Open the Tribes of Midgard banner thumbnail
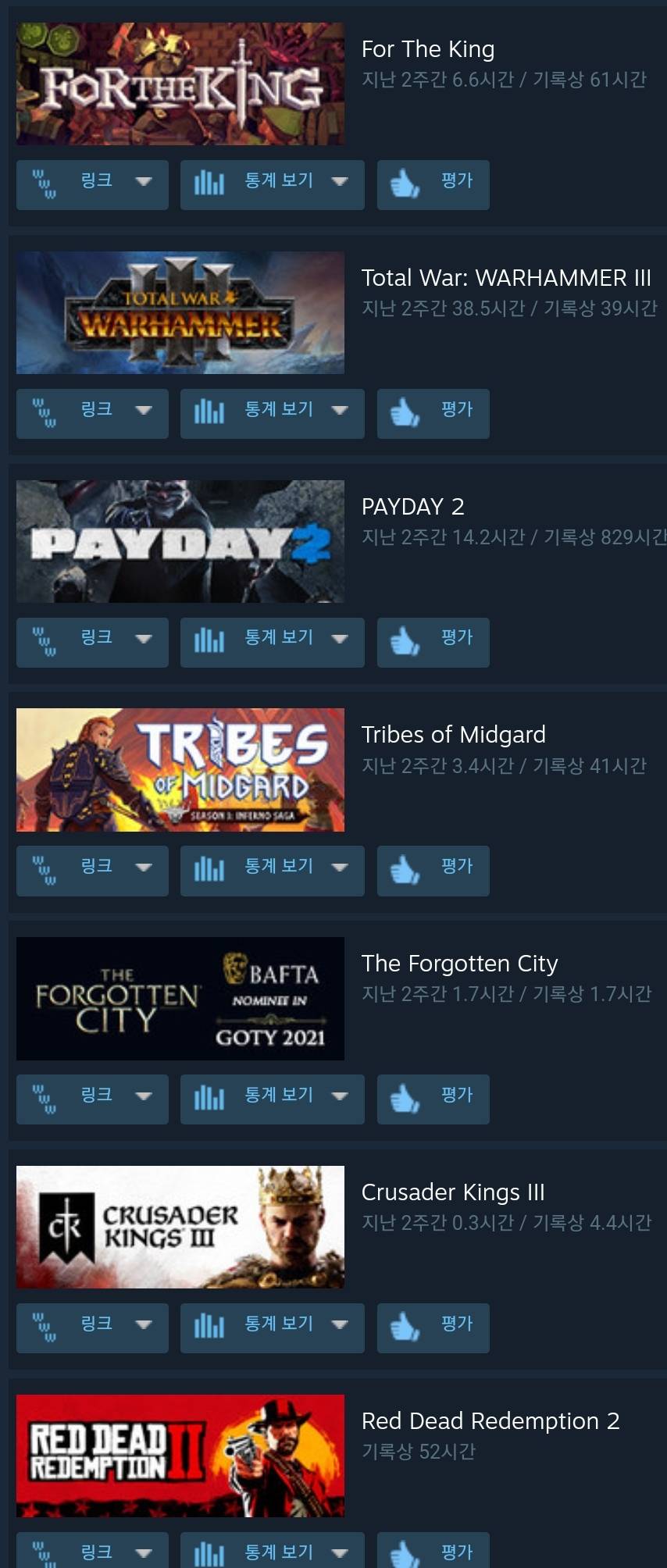 [180, 770]
